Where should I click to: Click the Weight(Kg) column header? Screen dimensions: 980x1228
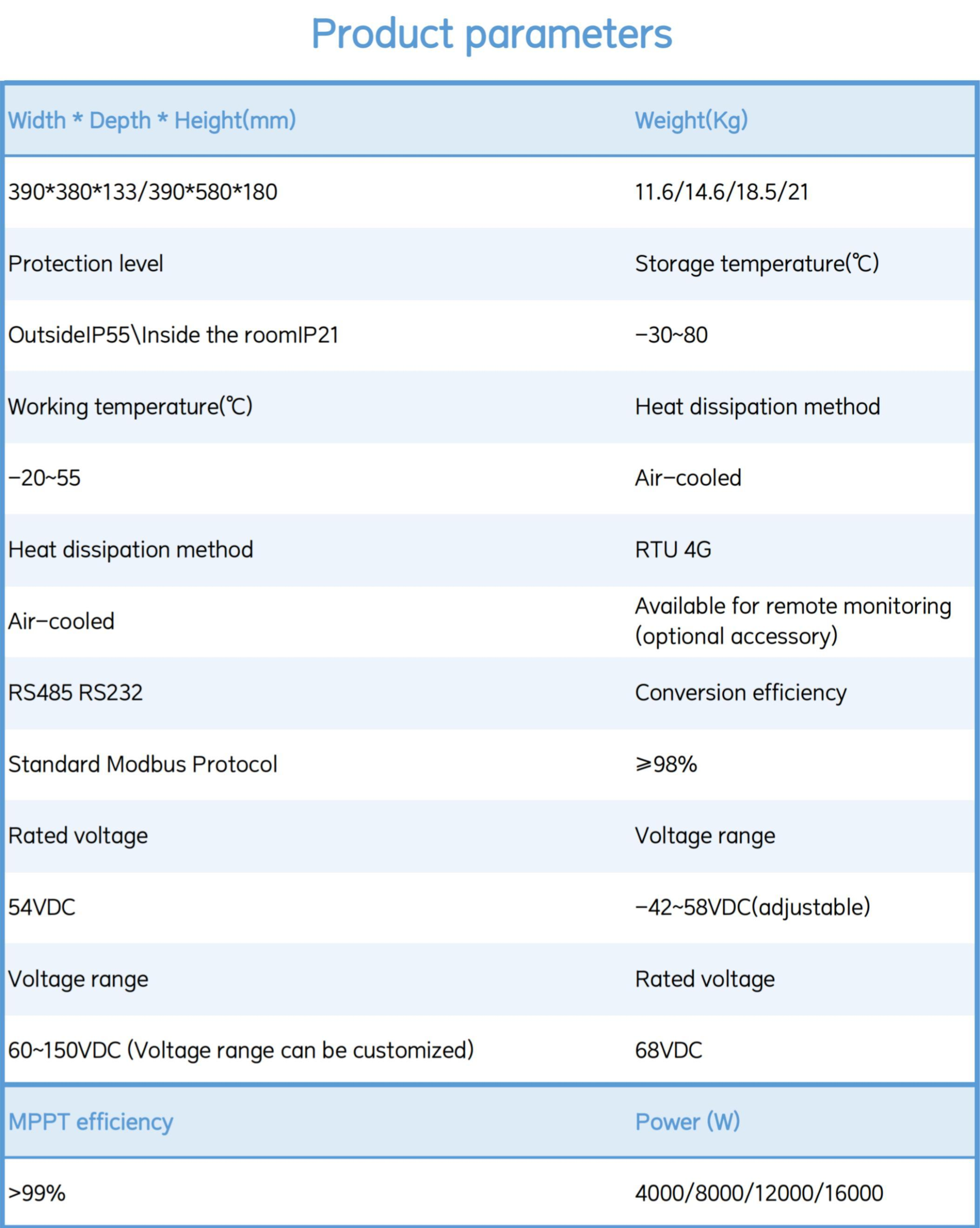pyautogui.click(x=691, y=121)
